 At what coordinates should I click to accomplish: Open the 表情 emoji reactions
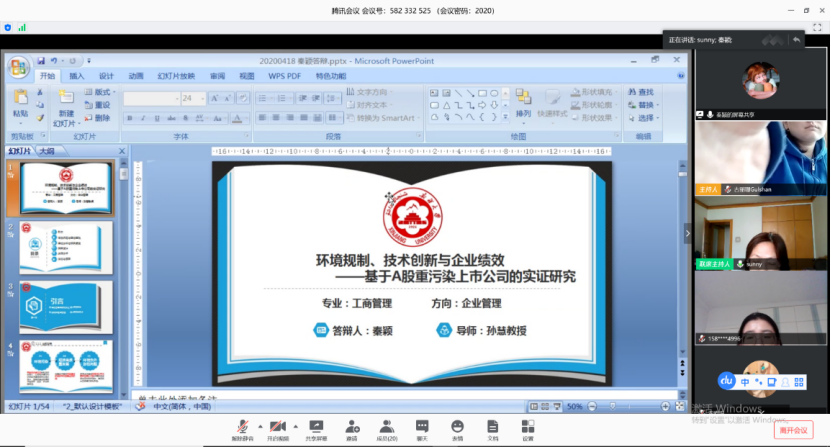point(457,430)
